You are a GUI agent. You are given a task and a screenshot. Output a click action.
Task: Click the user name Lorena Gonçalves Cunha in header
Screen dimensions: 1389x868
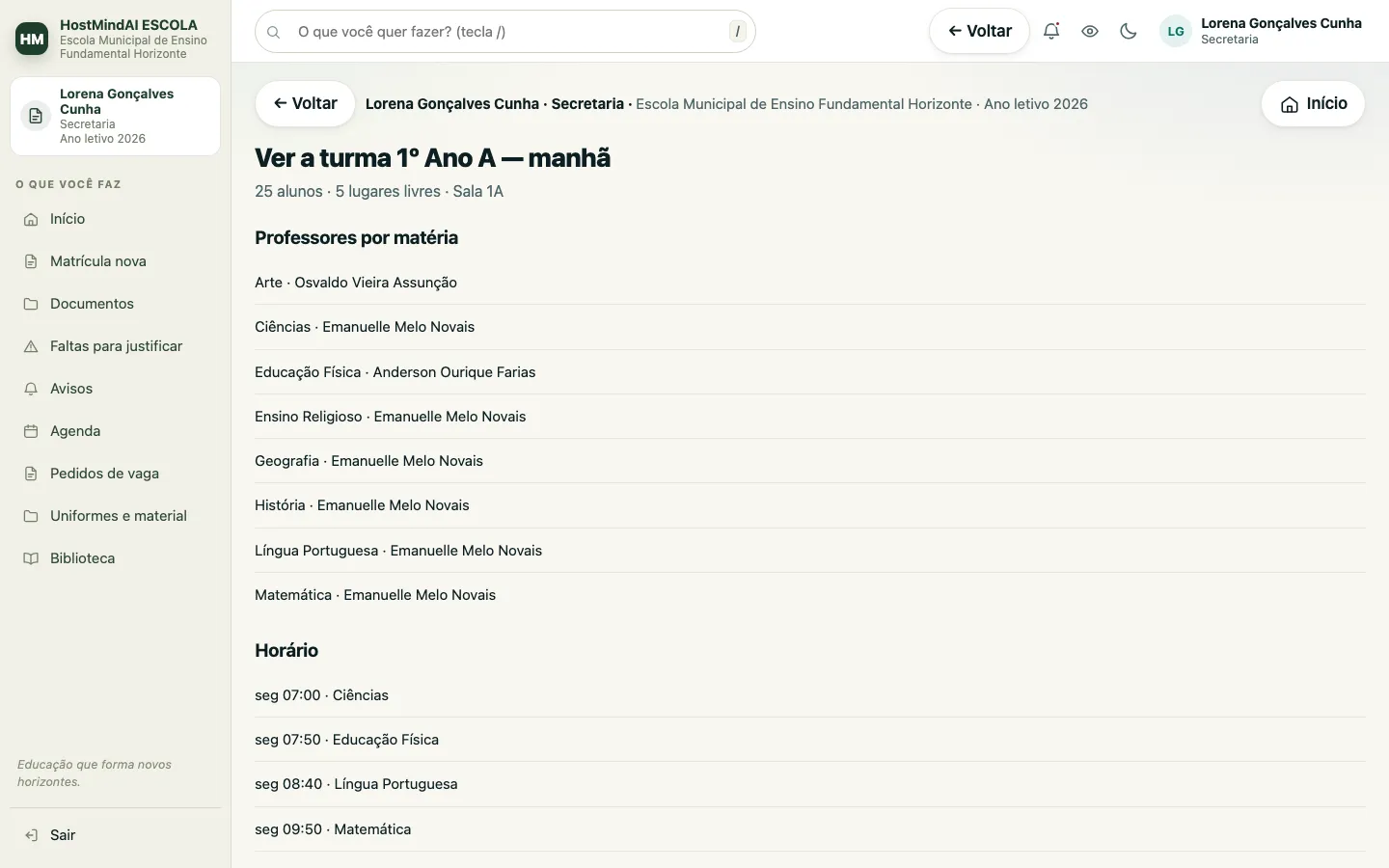(x=1281, y=23)
